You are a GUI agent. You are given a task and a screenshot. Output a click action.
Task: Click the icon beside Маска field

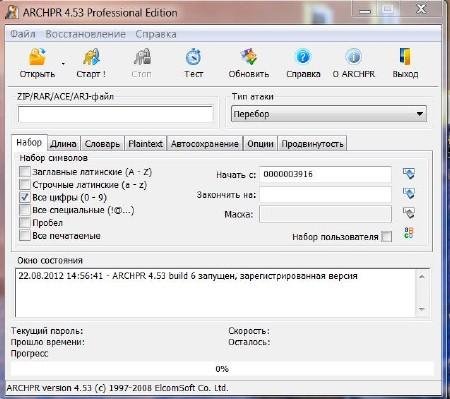409,213
